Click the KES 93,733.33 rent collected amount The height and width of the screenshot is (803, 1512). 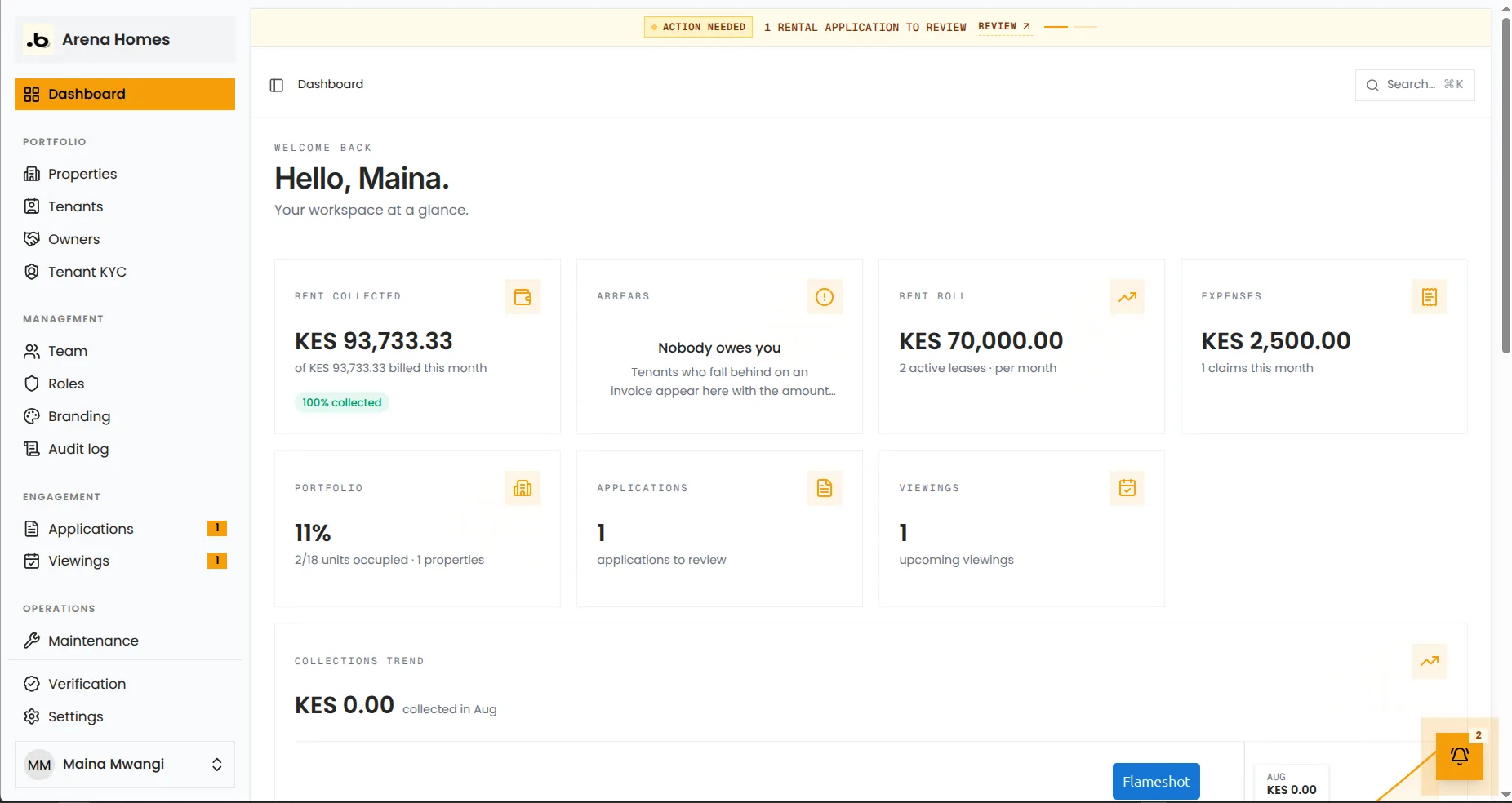(x=374, y=341)
